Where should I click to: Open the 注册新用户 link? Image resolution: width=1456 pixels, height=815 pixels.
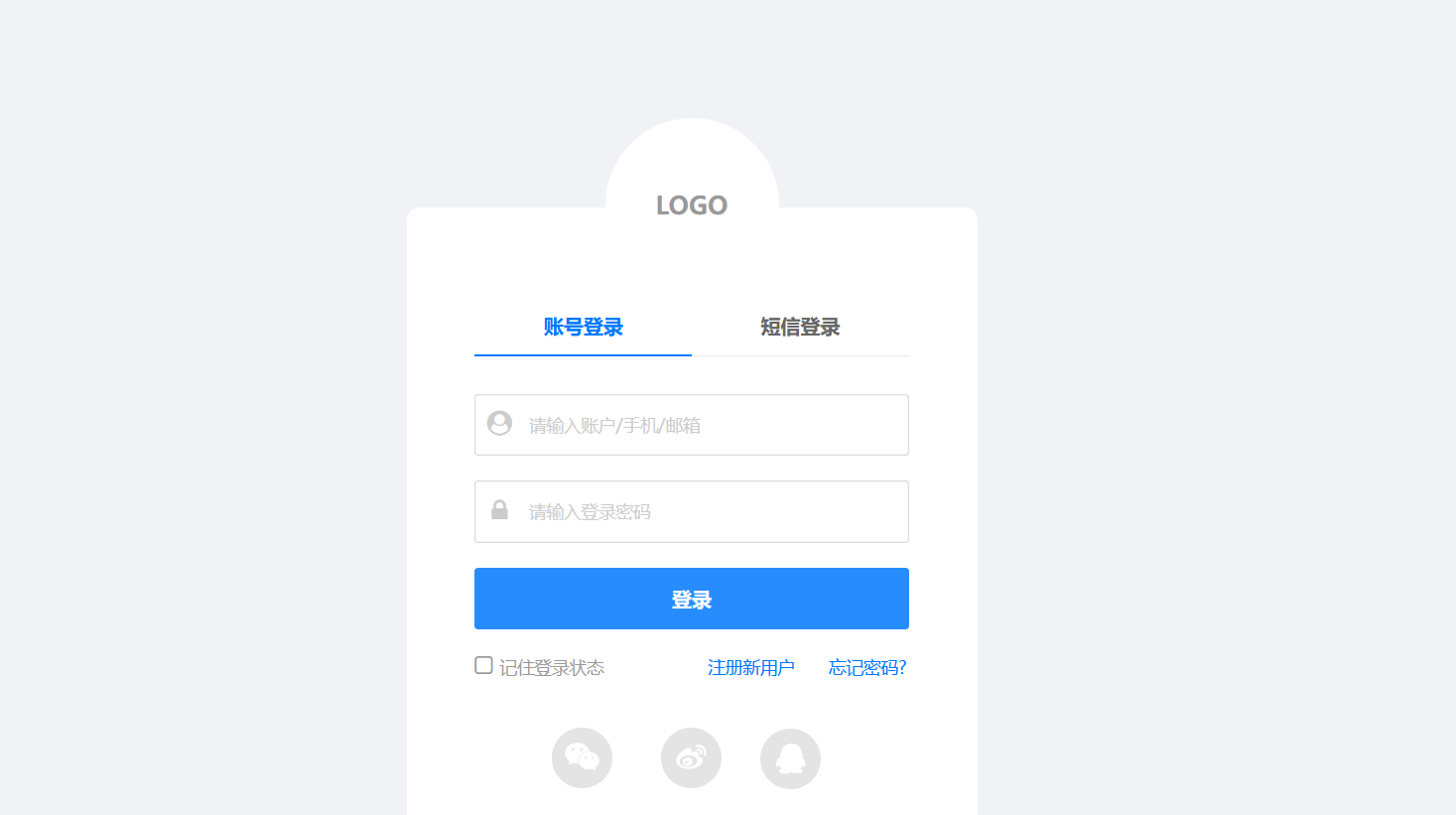[x=751, y=668]
